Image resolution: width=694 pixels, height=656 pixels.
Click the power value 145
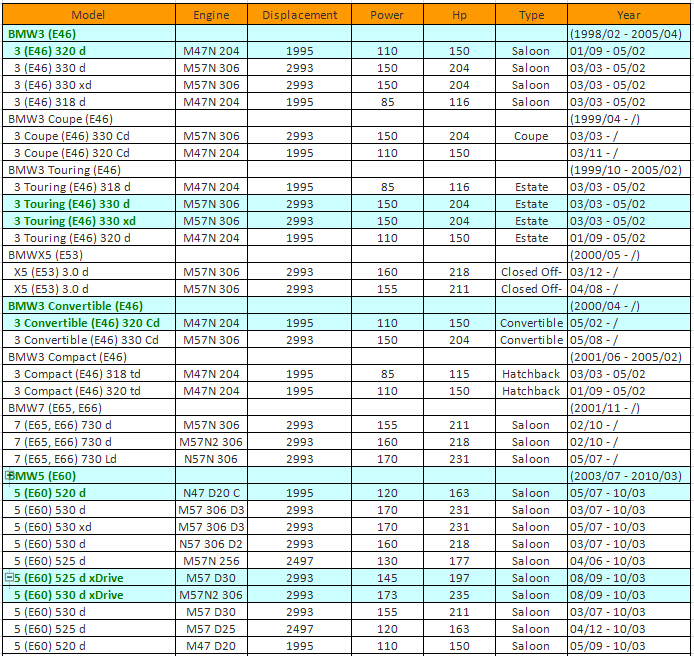[387, 578]
